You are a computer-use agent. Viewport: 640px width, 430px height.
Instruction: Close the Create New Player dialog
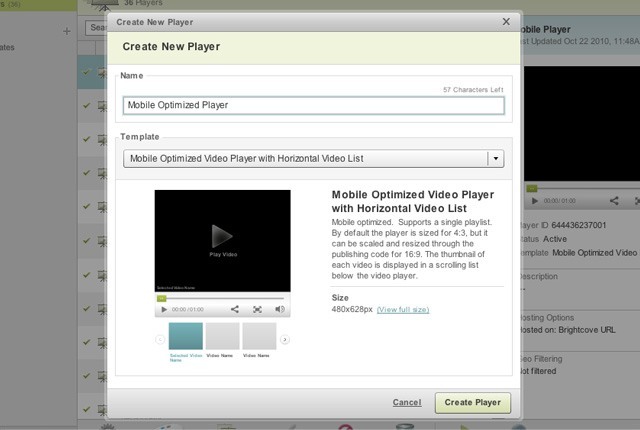tap(506, 22)
